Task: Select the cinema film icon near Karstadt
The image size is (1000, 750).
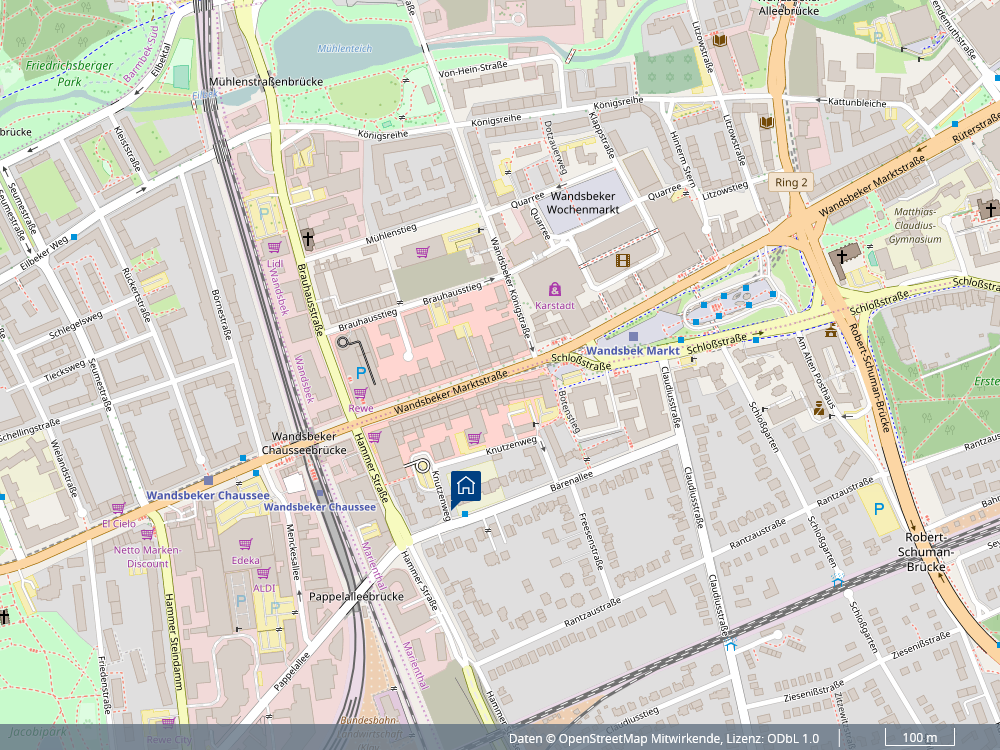Action: pyautogui.click(x=624, y=261)
